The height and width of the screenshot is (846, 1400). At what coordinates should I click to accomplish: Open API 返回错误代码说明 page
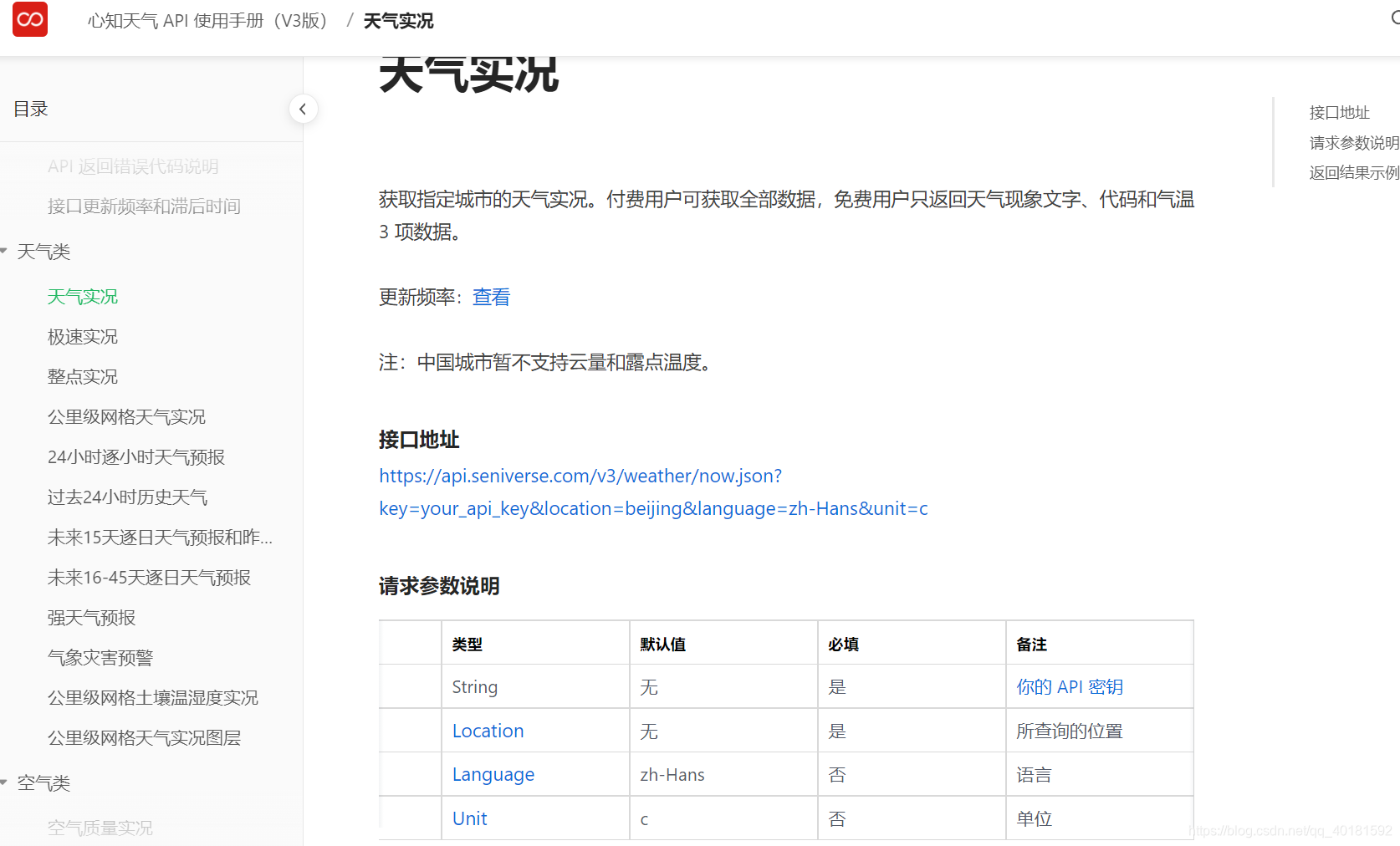tap(133, 166)
